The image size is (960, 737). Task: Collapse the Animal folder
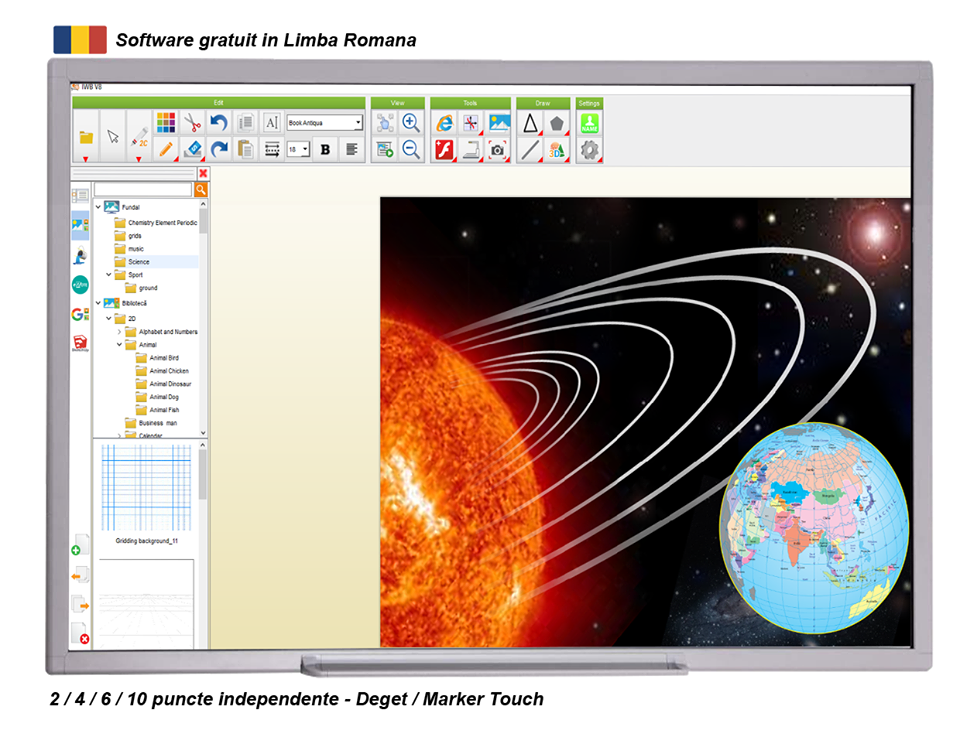pyautogui.click(x=120, y=345)
